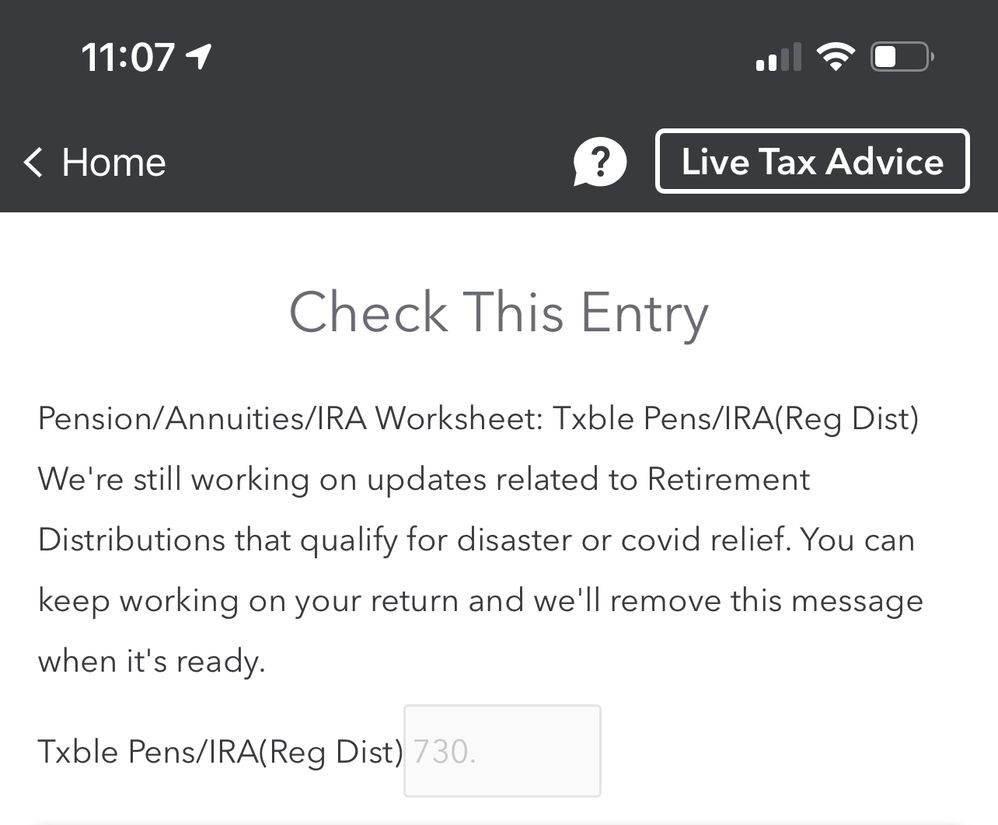Tap the "disaster or covid relief" text

pos(624,540)
